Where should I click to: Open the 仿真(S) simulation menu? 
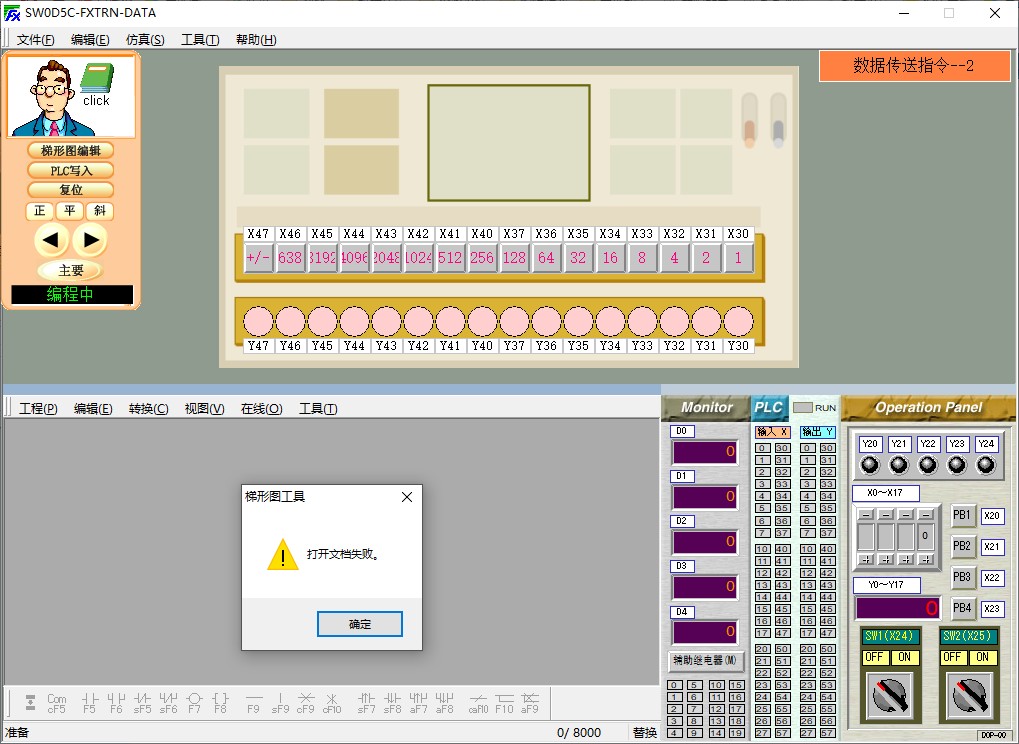click(145, 40)
